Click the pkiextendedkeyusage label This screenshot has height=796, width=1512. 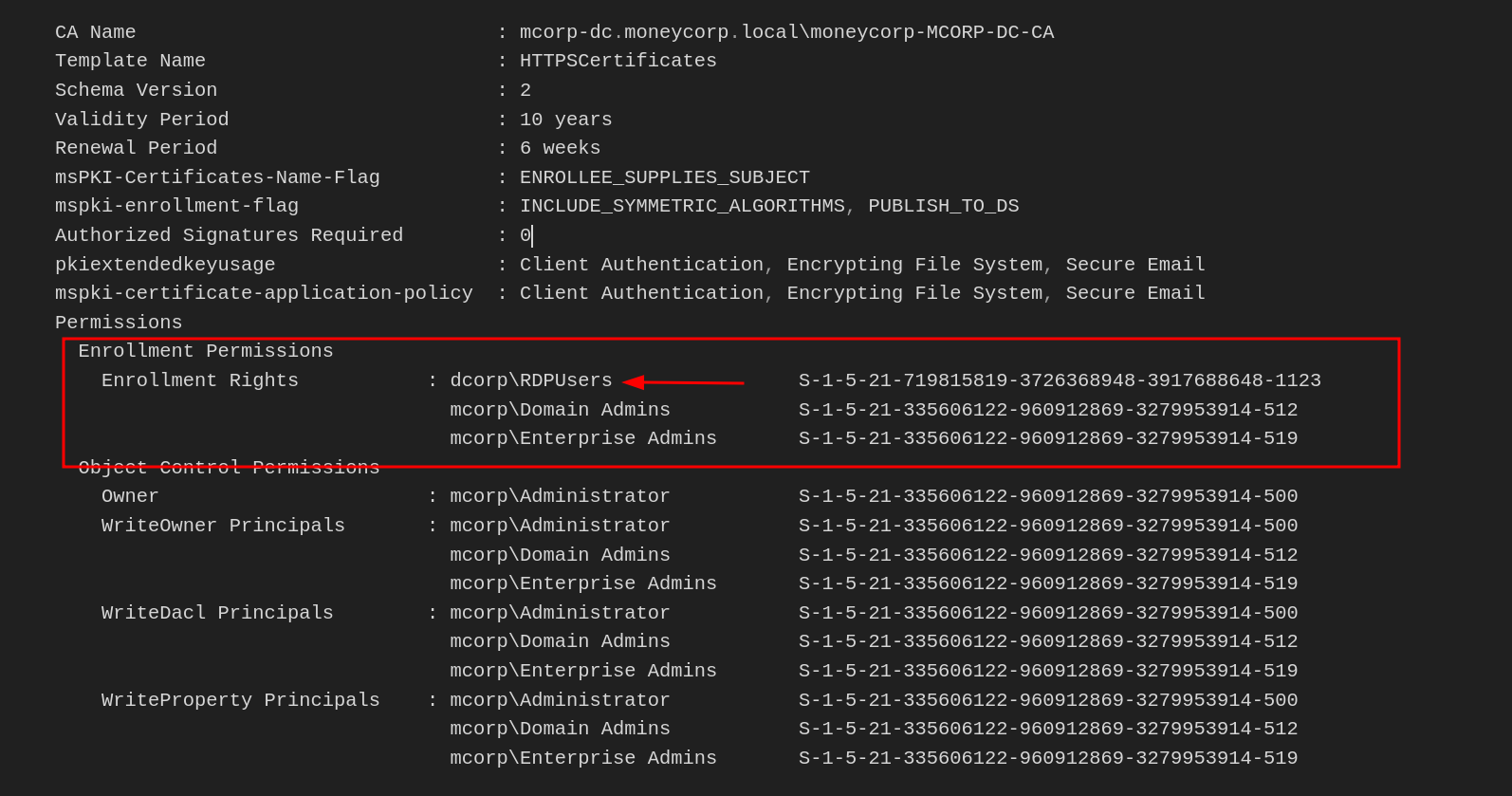(x=165, y=265)
